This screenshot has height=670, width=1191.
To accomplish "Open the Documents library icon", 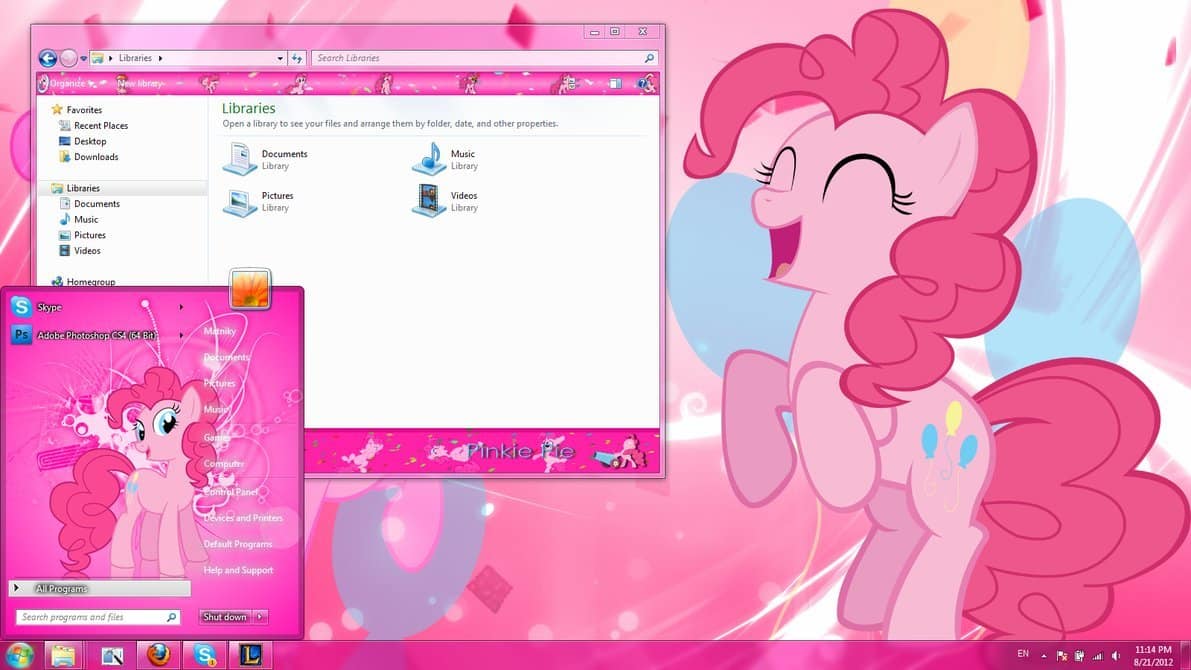I will coord(240,158).
